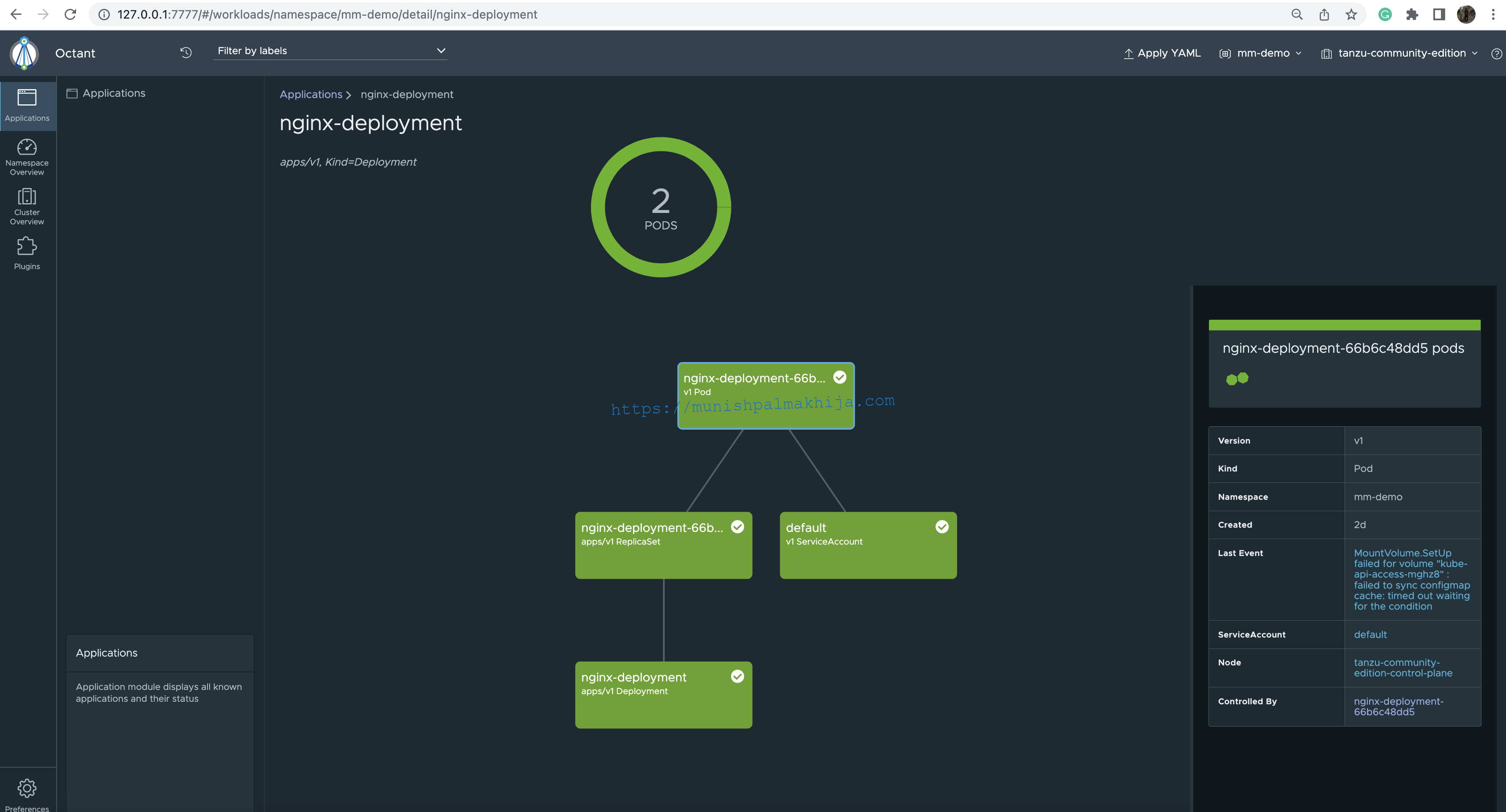Screen dimensions: 1506x812
Task: Open the Controlled By nginx-deployment-66b6c48dd5 link
Action: point(1398,706)
